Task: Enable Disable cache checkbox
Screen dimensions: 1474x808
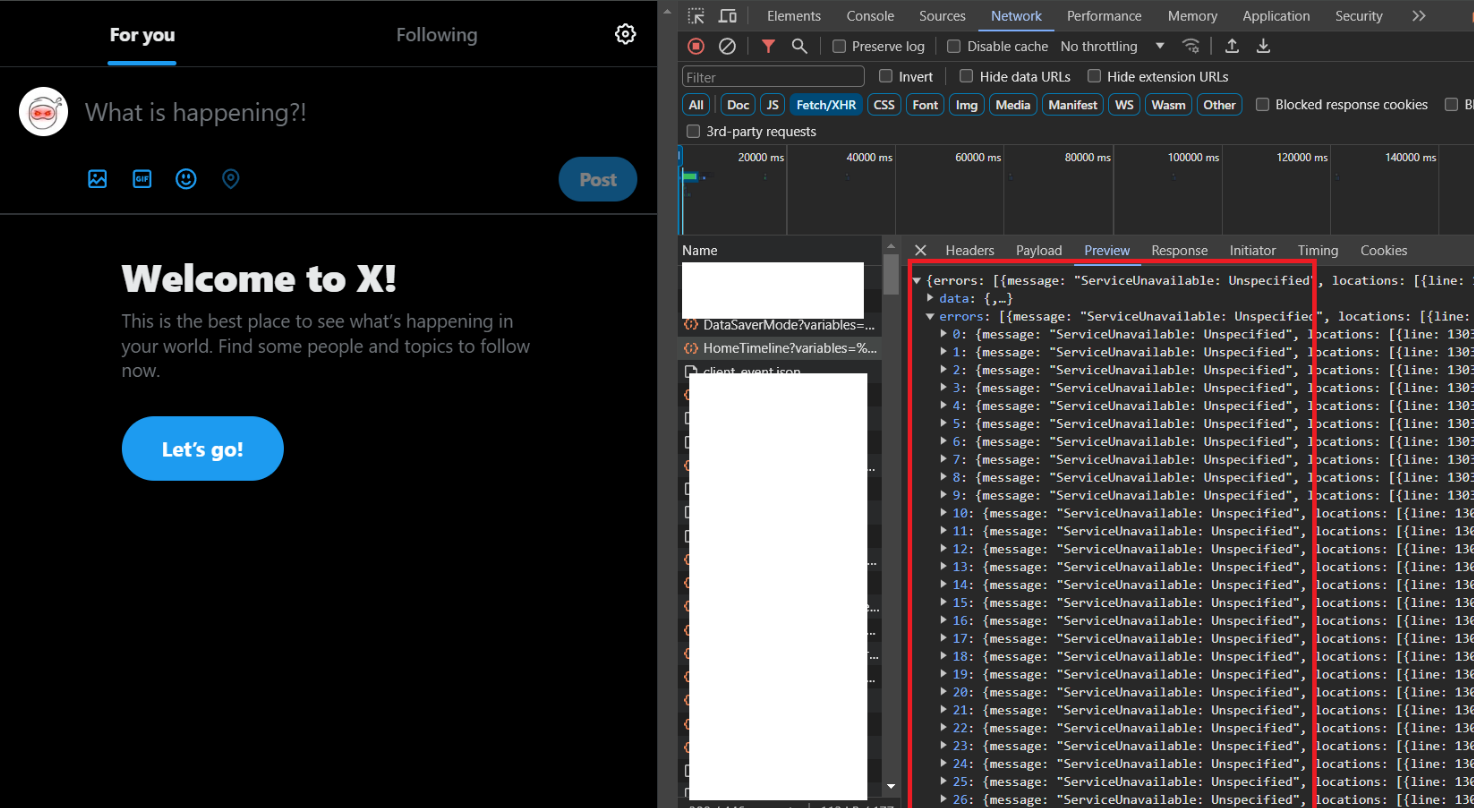Action: click(x=954, y=46)
